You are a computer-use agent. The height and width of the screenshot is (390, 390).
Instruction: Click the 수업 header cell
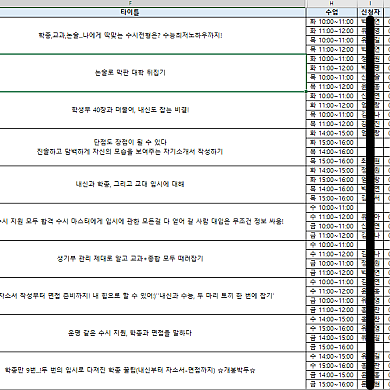[x=332, y=12]
